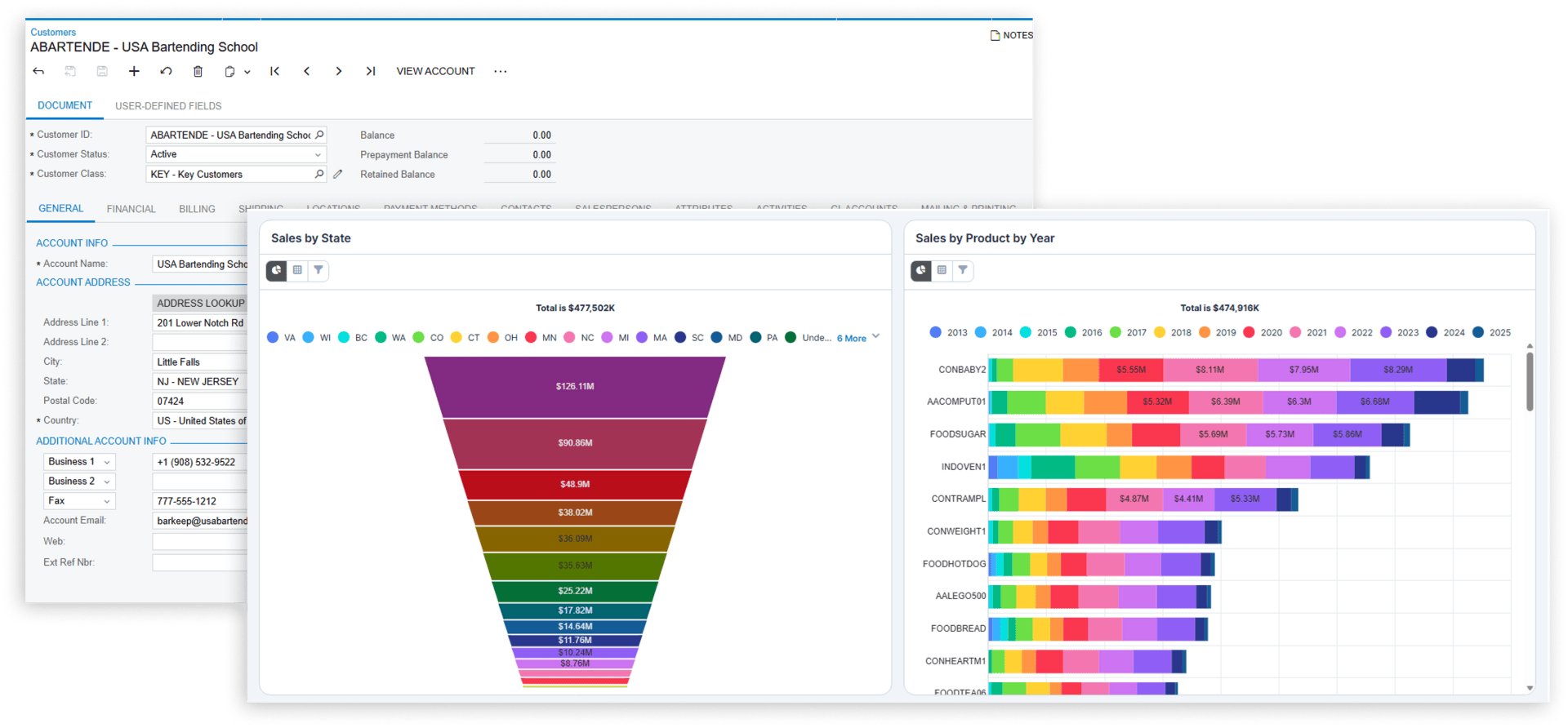Switch Sales by Product to table view
Viewport: 1568px width, 728px height.
tap(942, 270)
